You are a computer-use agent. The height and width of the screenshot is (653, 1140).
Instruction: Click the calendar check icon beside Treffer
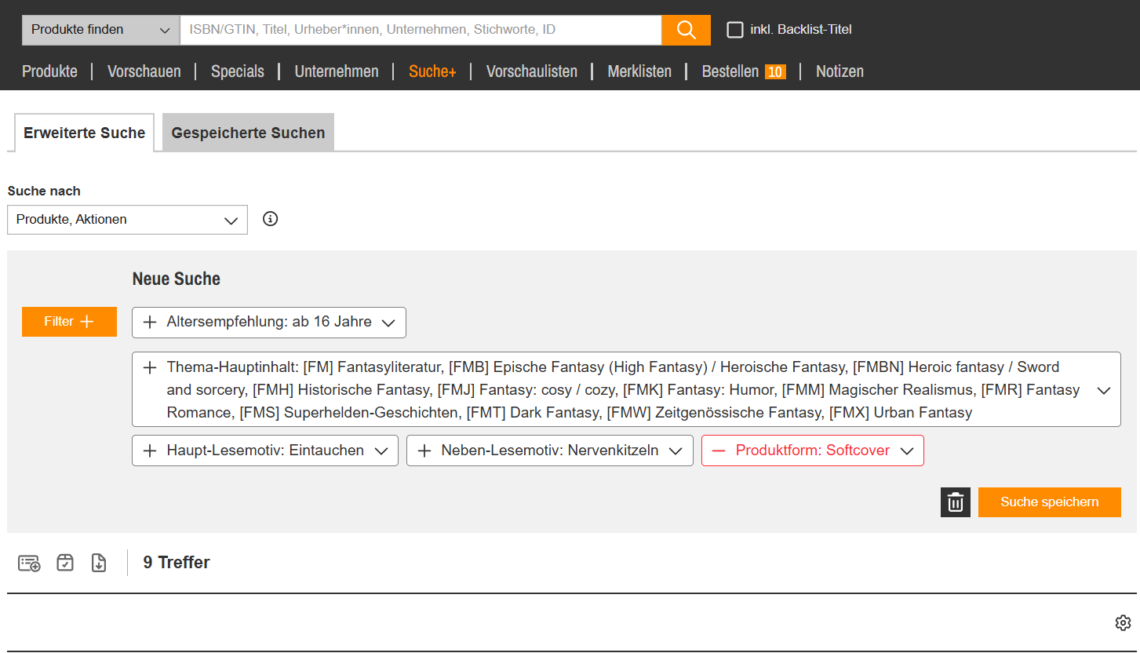[x=65, y=563]
